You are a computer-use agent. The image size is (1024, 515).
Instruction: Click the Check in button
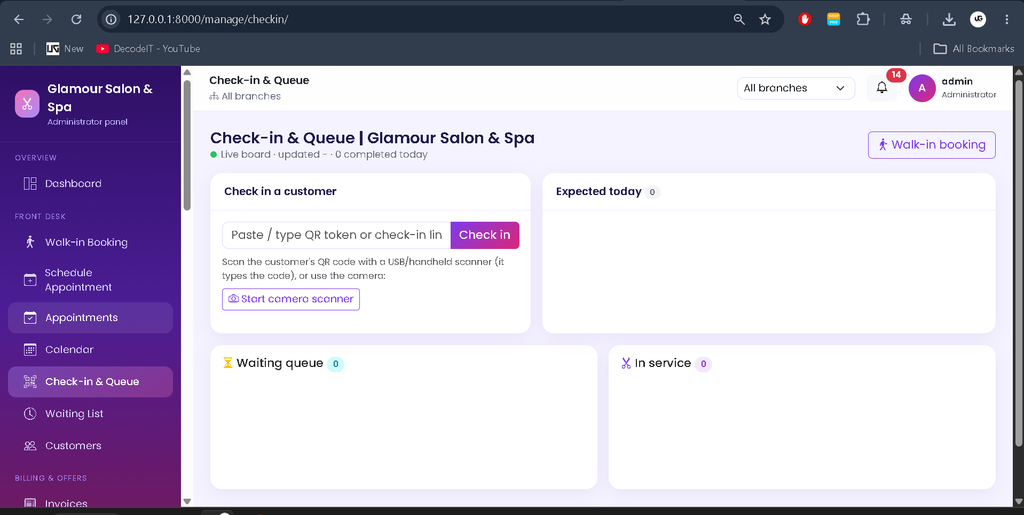[x=485, y=235]
